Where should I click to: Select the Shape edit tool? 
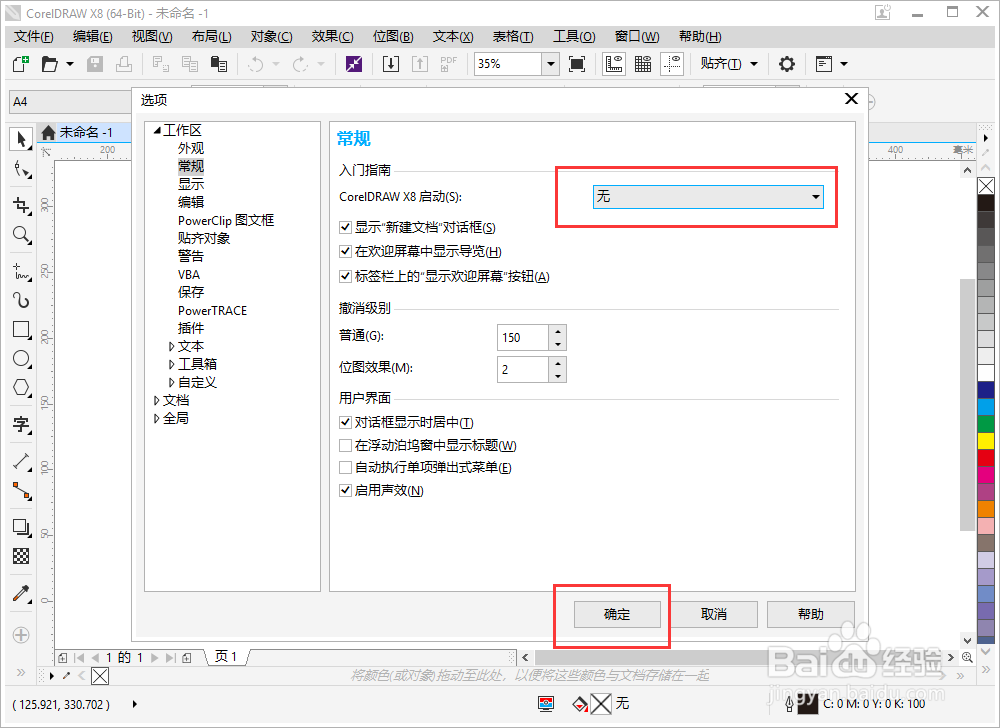tap(22, 170)
